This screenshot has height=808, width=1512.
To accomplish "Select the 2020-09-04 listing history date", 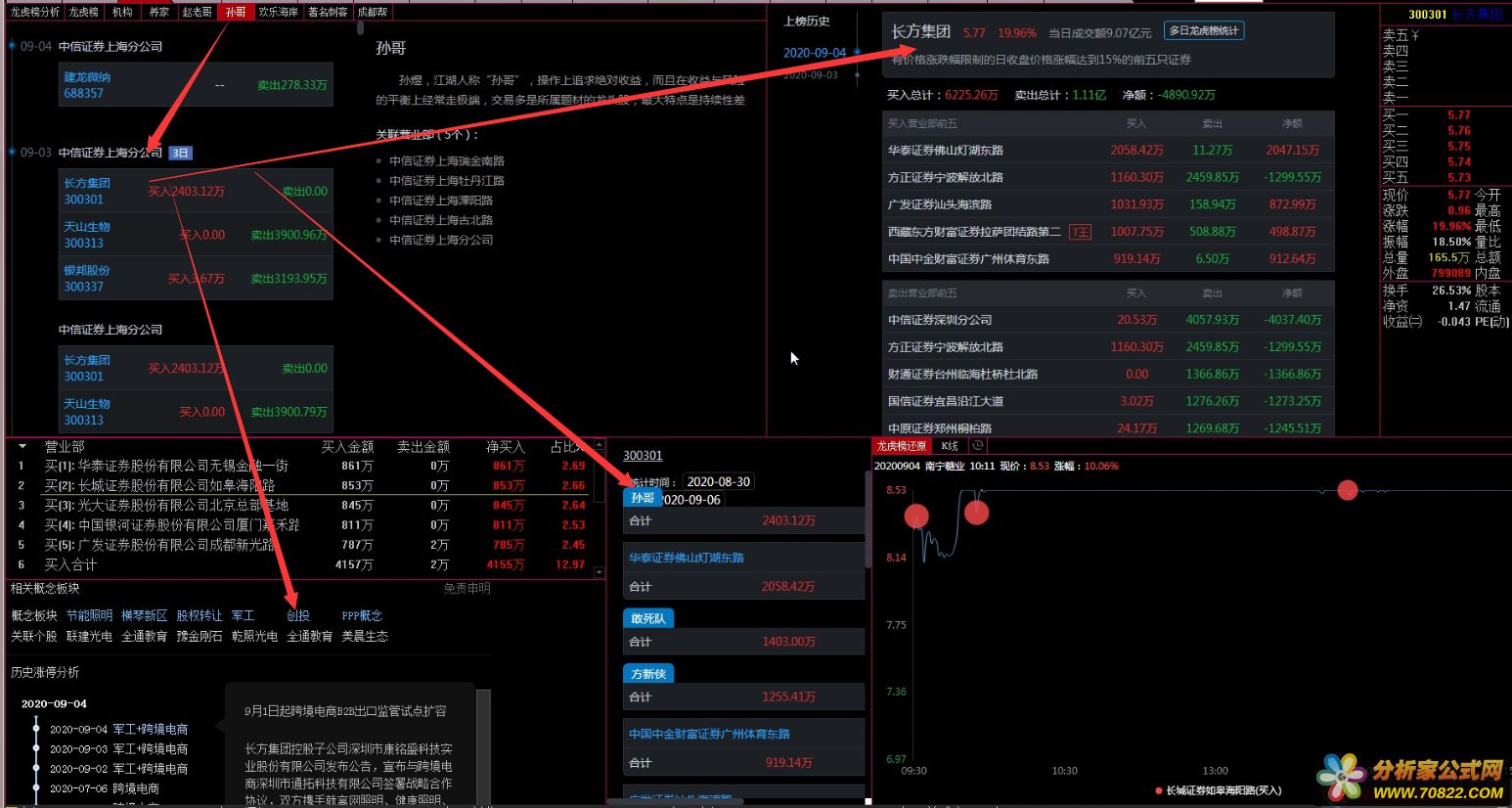I will point(815,53).
